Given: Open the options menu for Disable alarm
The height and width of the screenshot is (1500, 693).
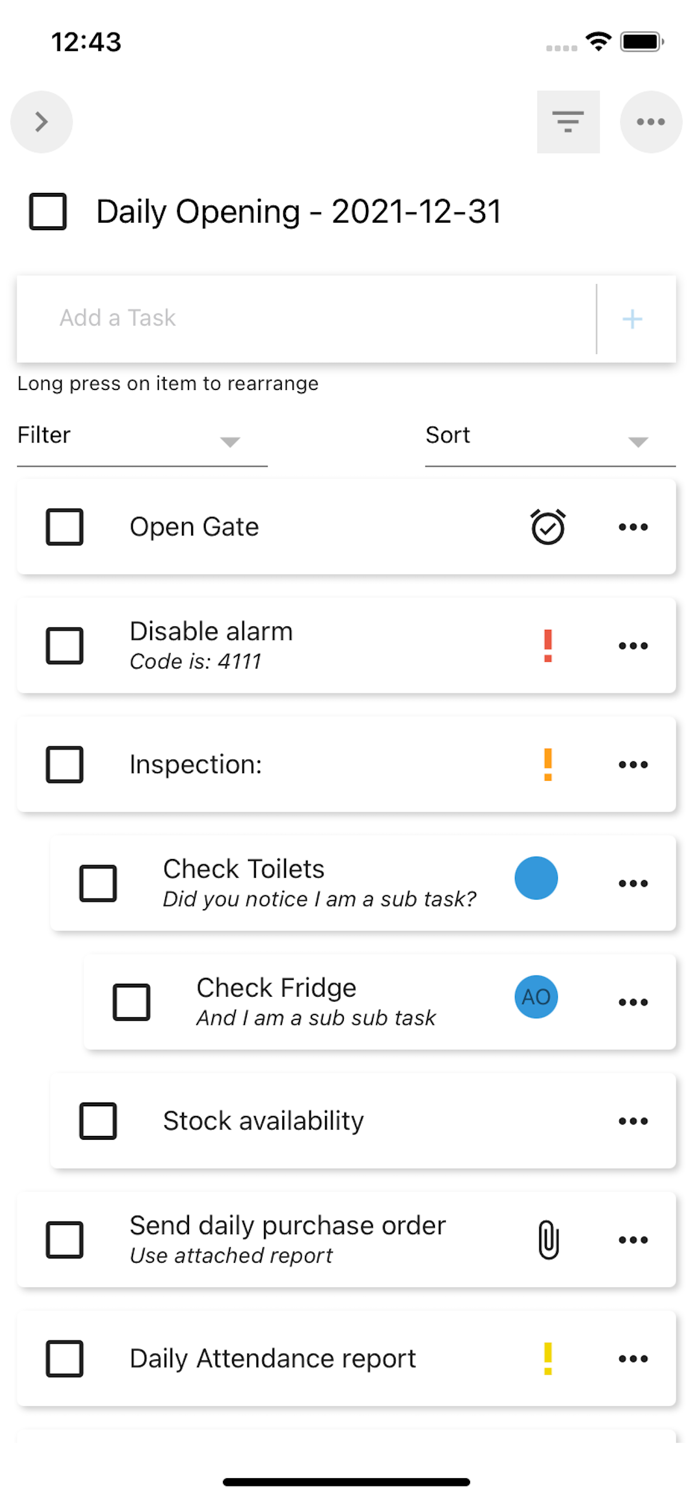Looking at the screenshot, I should pyautogui.click(x=633, y=645).
